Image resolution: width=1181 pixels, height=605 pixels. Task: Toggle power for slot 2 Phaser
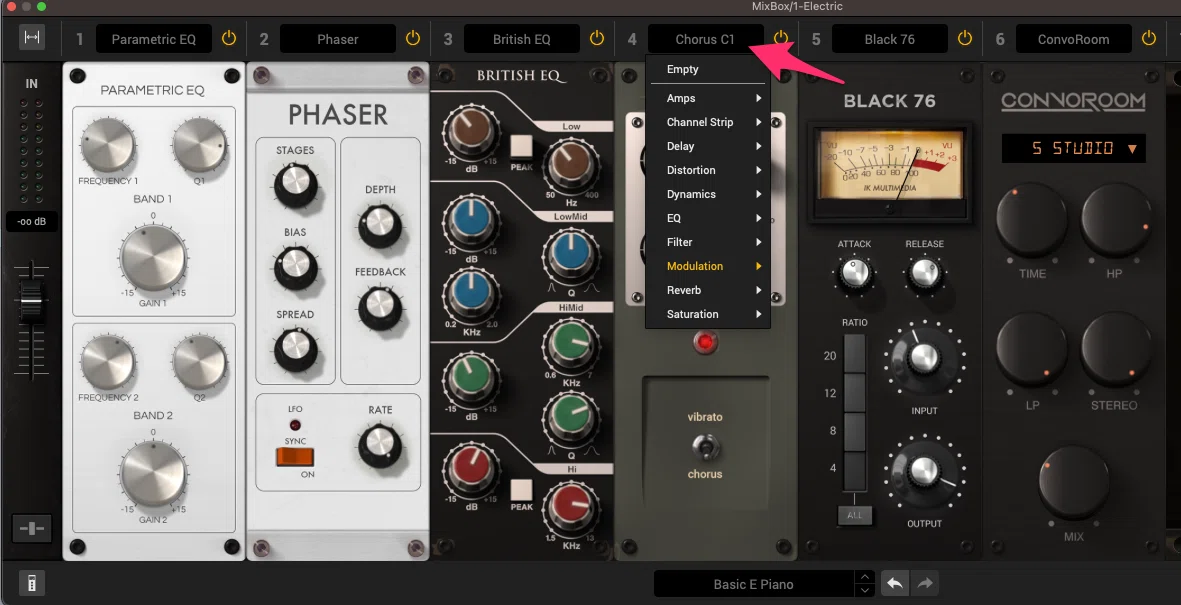click(413, 38)
